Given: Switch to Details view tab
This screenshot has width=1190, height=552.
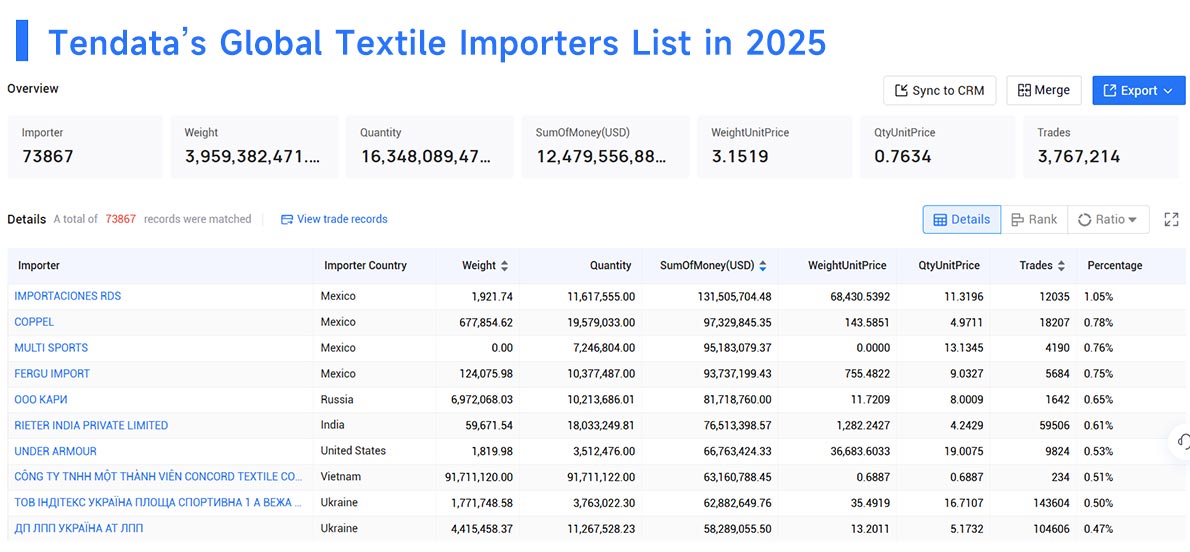Looking at the screenshot, I should point(962,219).
